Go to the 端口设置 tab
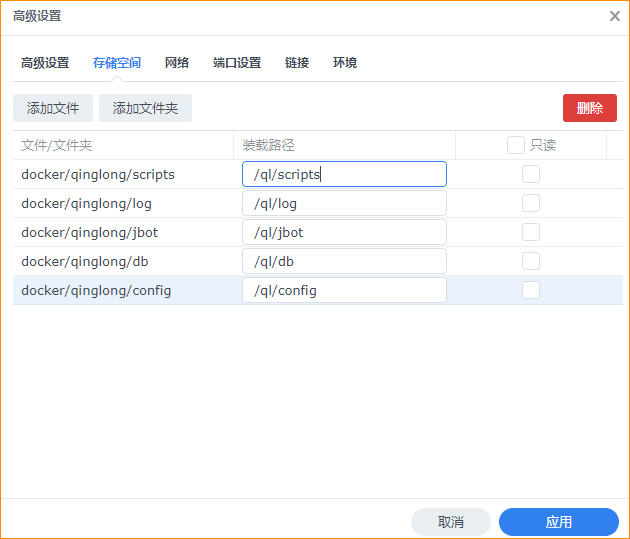Viewport: 630px width, 539px height. coord(237,63)
